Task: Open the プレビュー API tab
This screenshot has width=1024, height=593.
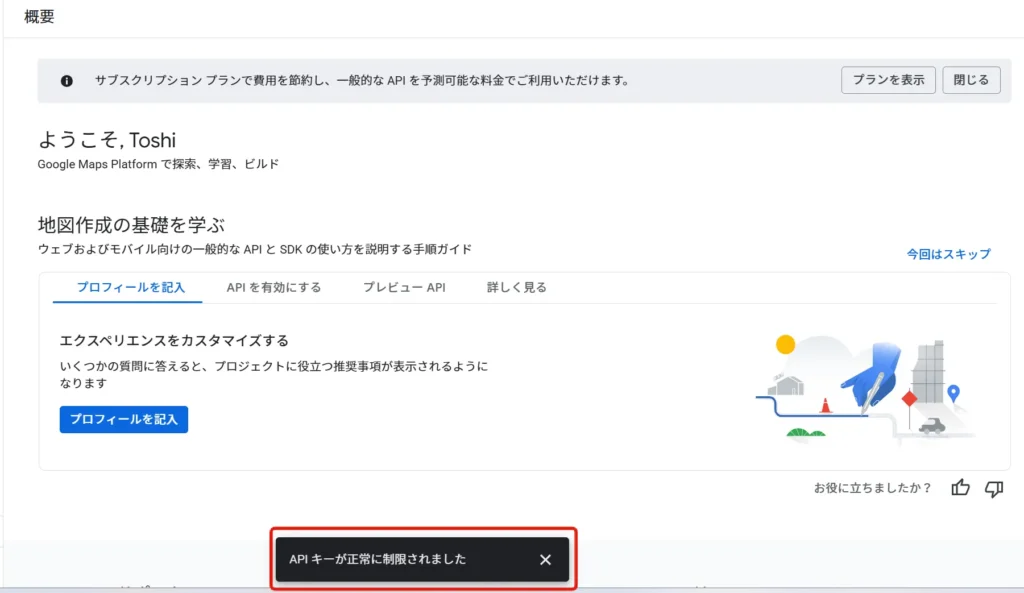Action: coord(404,288)
